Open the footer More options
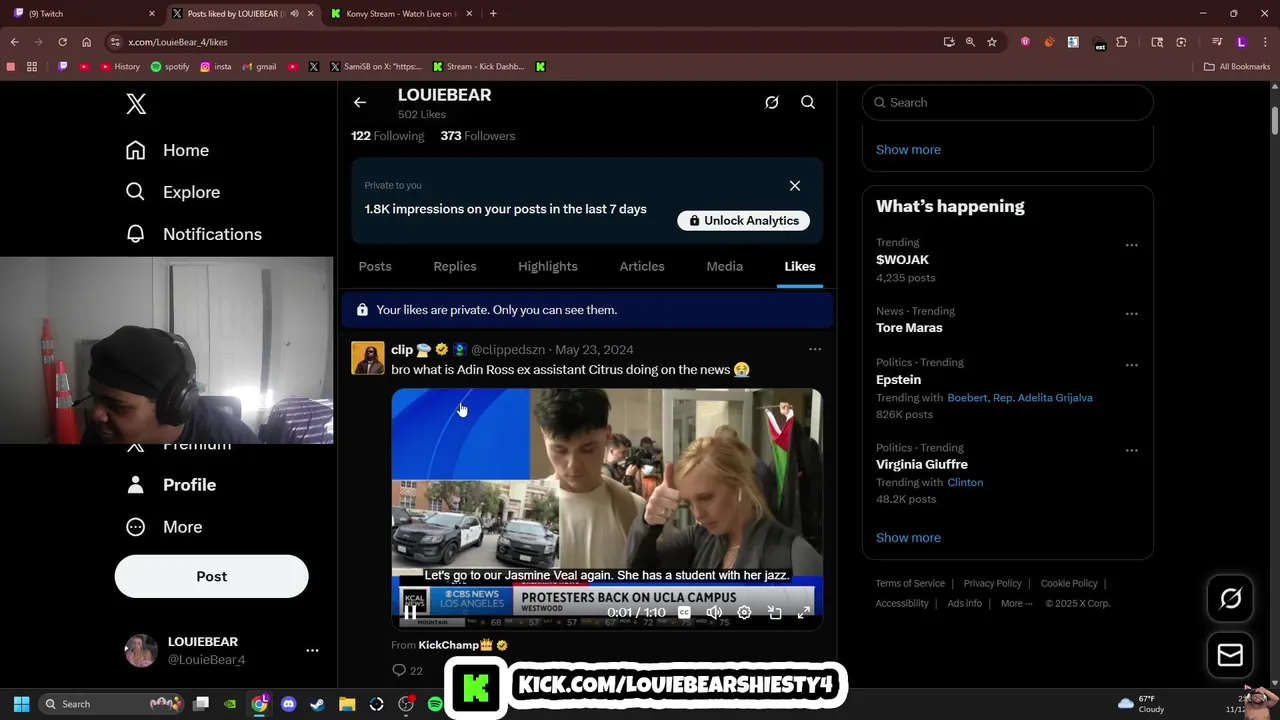Image resolution: width=1280 pixels, height=720 pixels. 1017,604
